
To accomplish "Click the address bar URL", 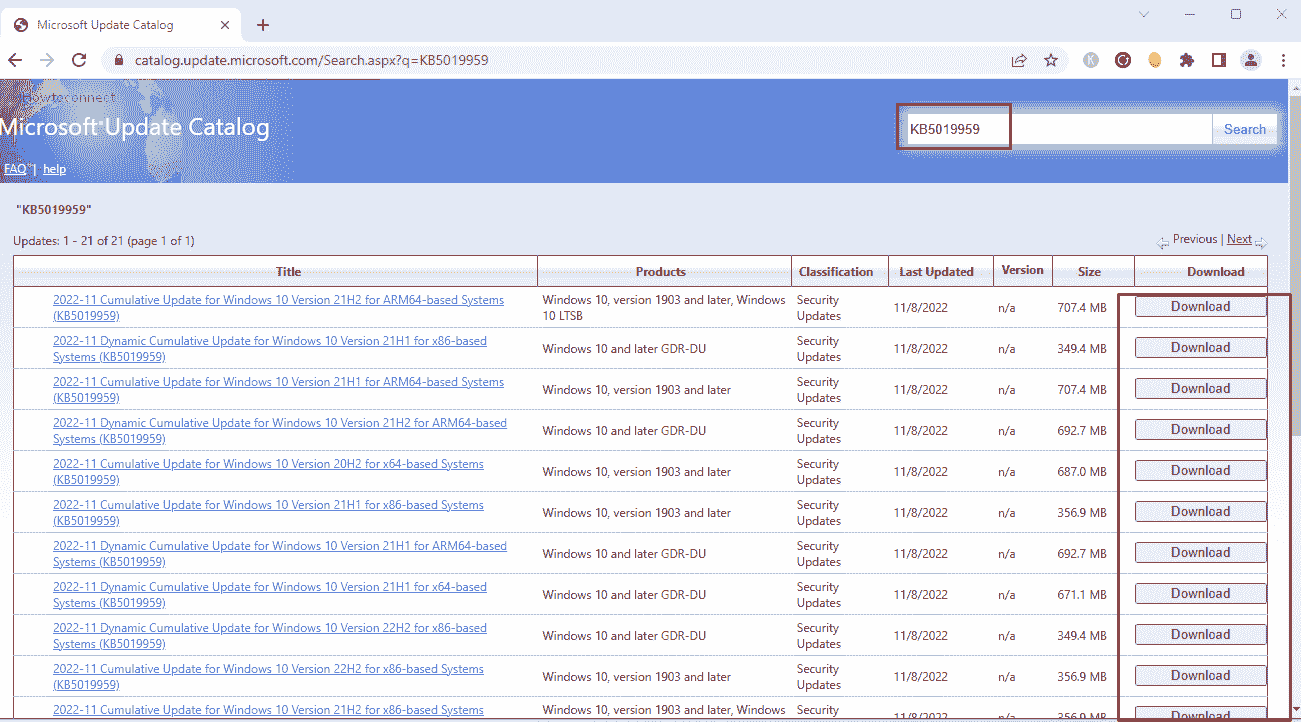I will pyautogui.click(x=312, y=60).
